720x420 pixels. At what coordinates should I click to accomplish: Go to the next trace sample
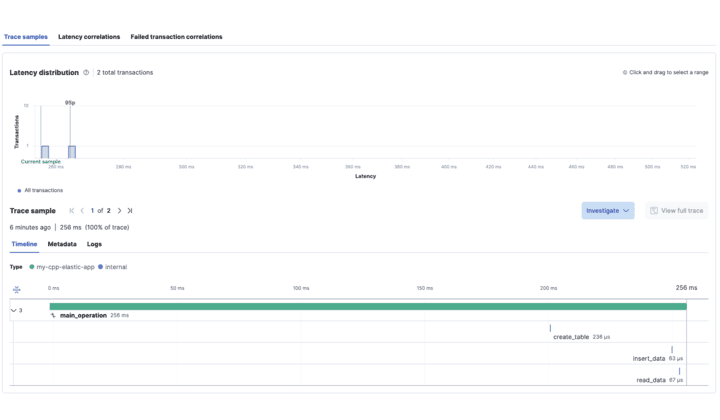(119, 211)
